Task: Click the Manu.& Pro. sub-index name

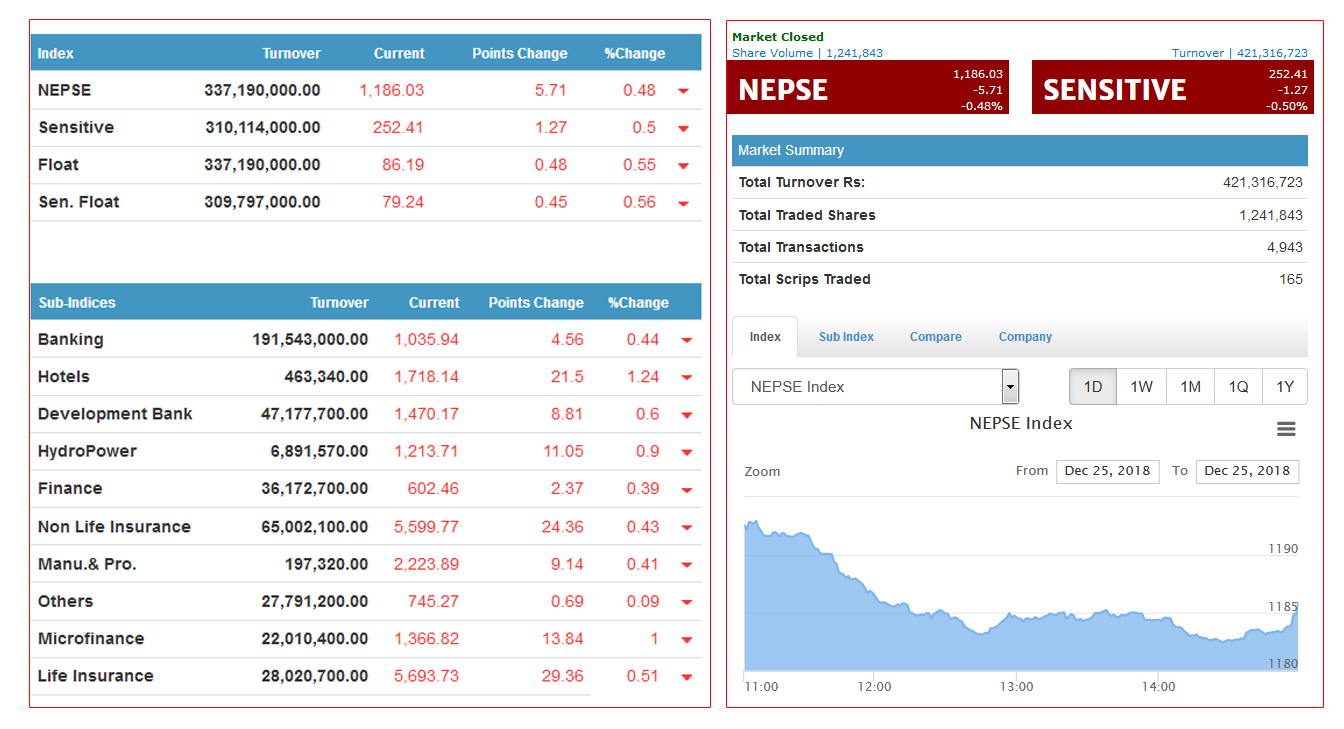Action: tap(87, 564)
